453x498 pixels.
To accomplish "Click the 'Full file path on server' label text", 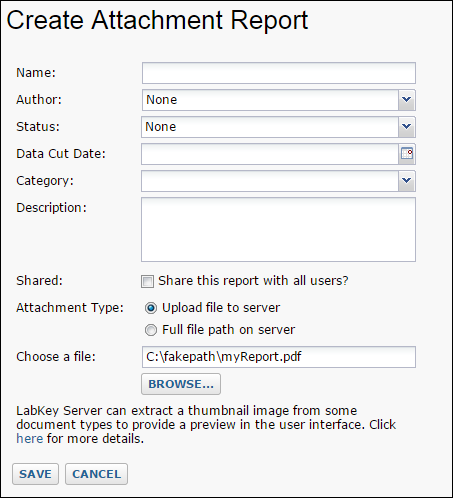I will tap(229, 330).
